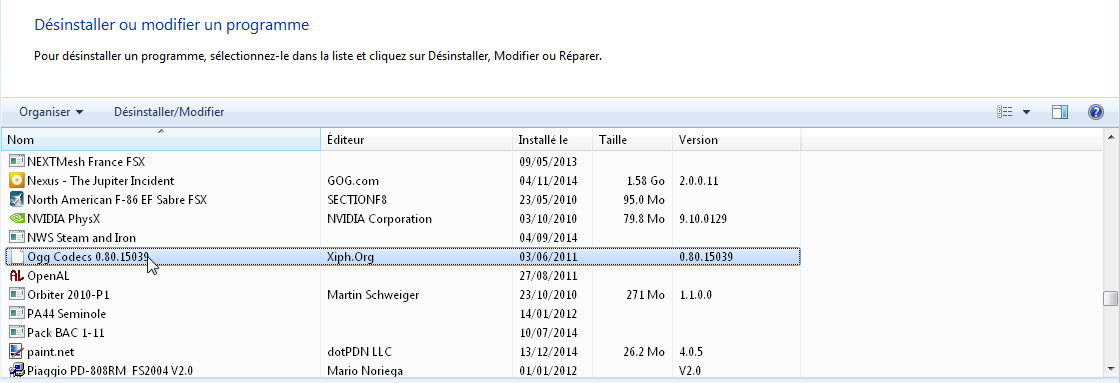Click the paint.net application icon
Viewport: 1120px width, 383px height.
tap(16, 352)
